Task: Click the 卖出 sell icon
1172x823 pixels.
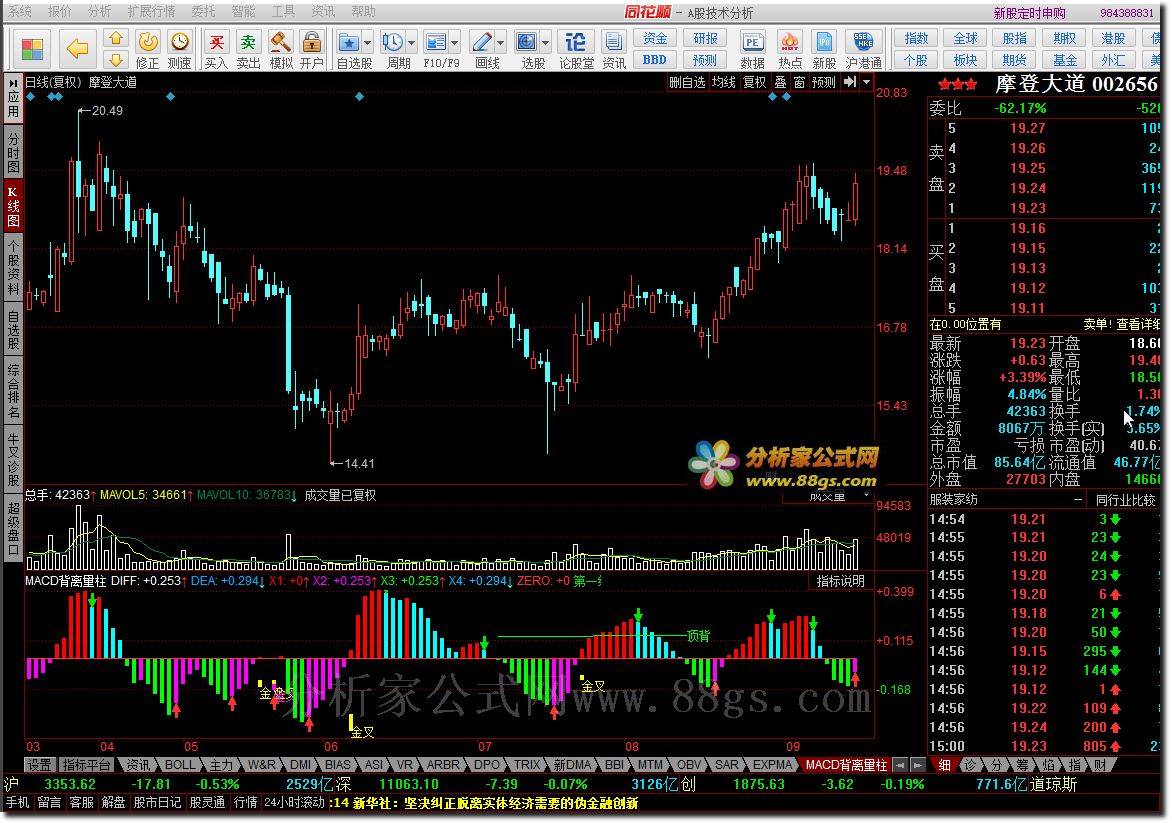Action: tap(248, 50)
